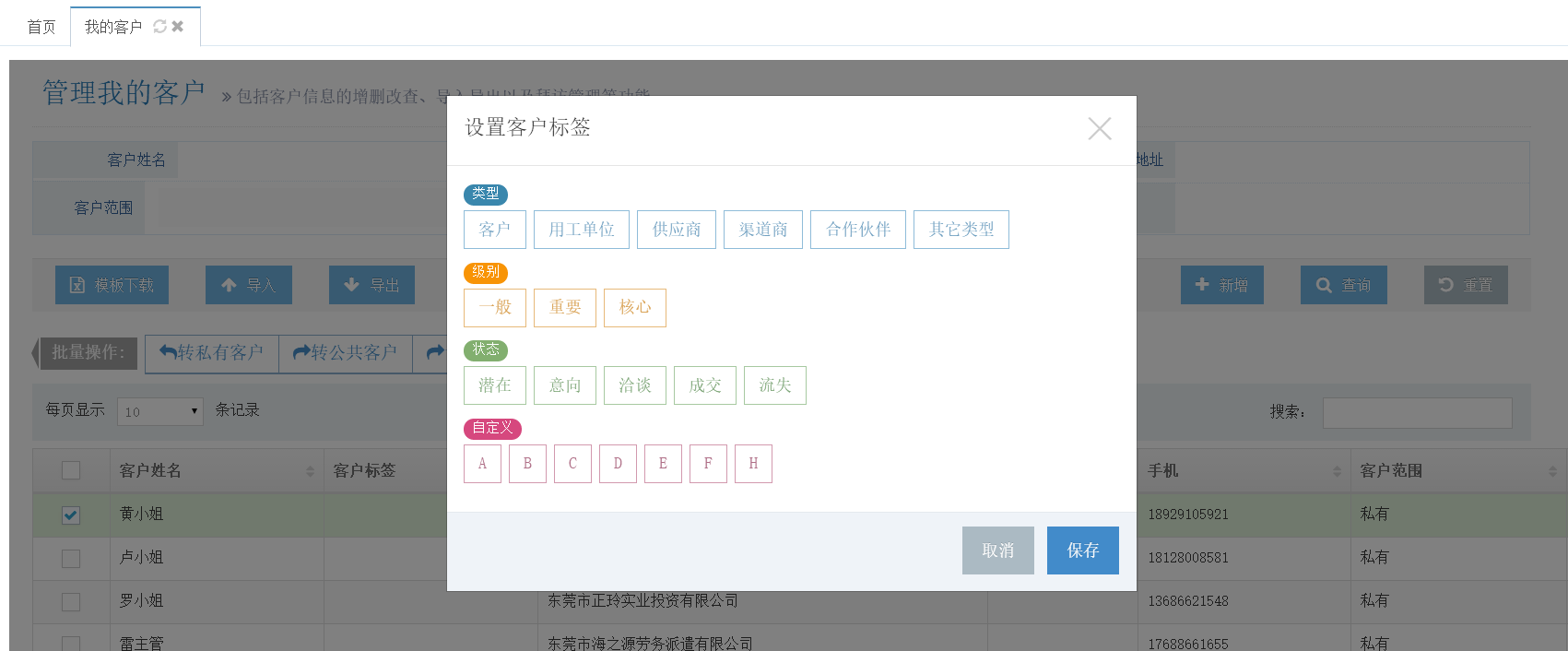
Task: Choose the 一般 level tag
Action: tap(495, 308)
